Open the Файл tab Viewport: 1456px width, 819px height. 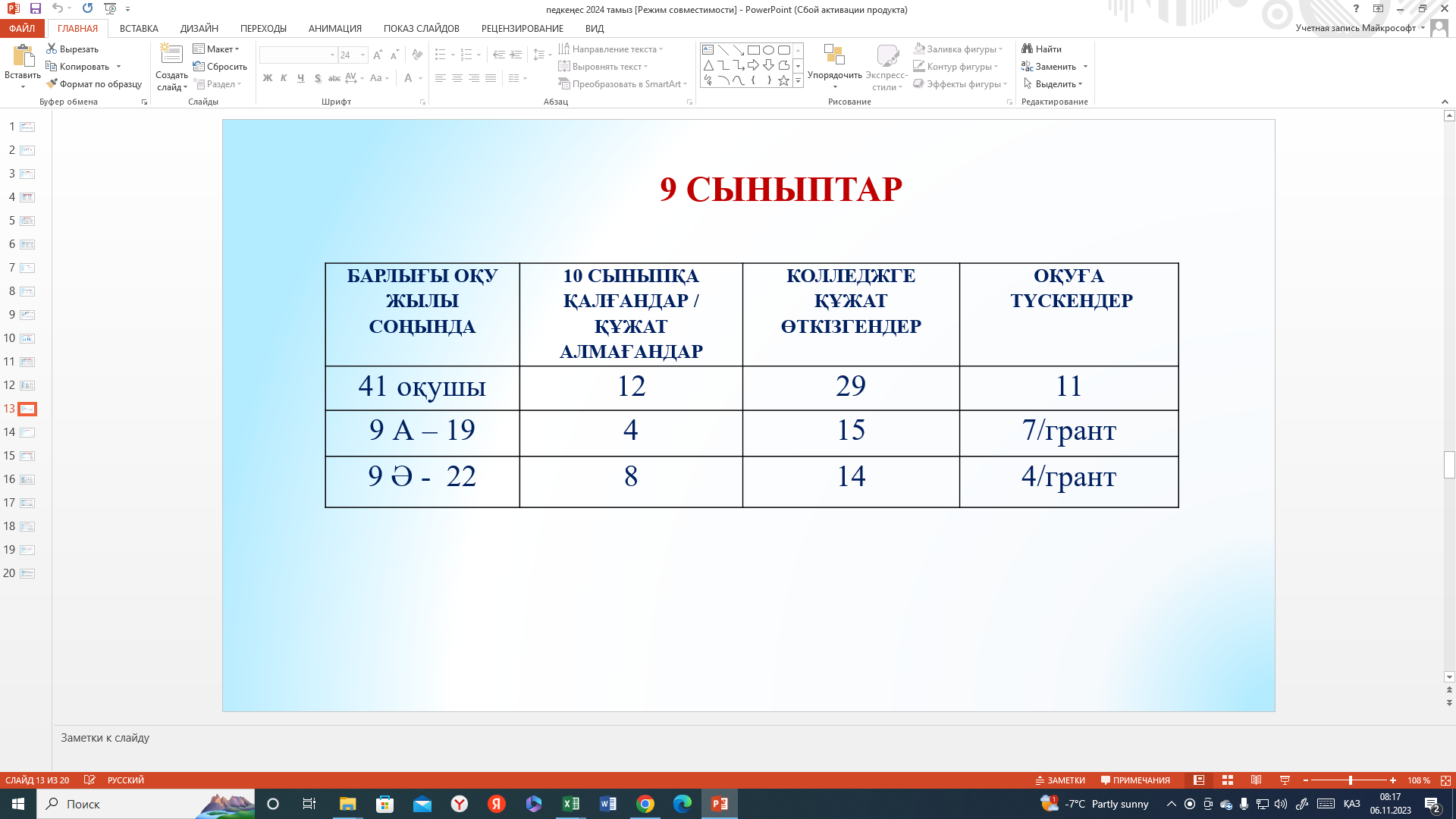click(22, 28)
